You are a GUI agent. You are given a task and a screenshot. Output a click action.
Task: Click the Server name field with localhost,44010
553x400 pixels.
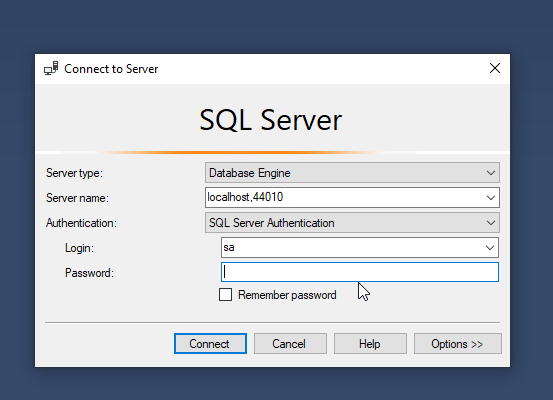[x=344, y=198]
